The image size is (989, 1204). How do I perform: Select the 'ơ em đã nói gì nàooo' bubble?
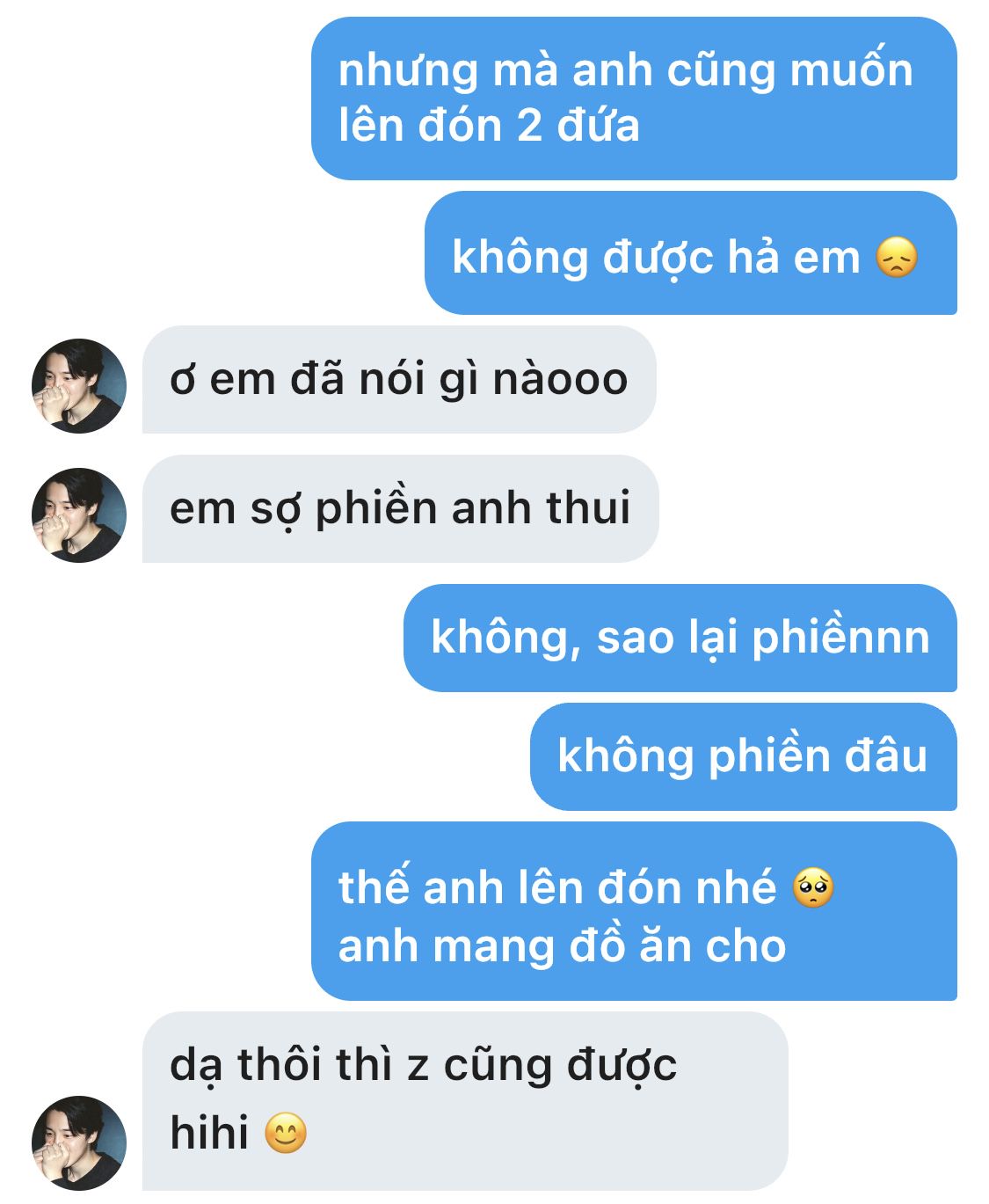click(399, 379)
